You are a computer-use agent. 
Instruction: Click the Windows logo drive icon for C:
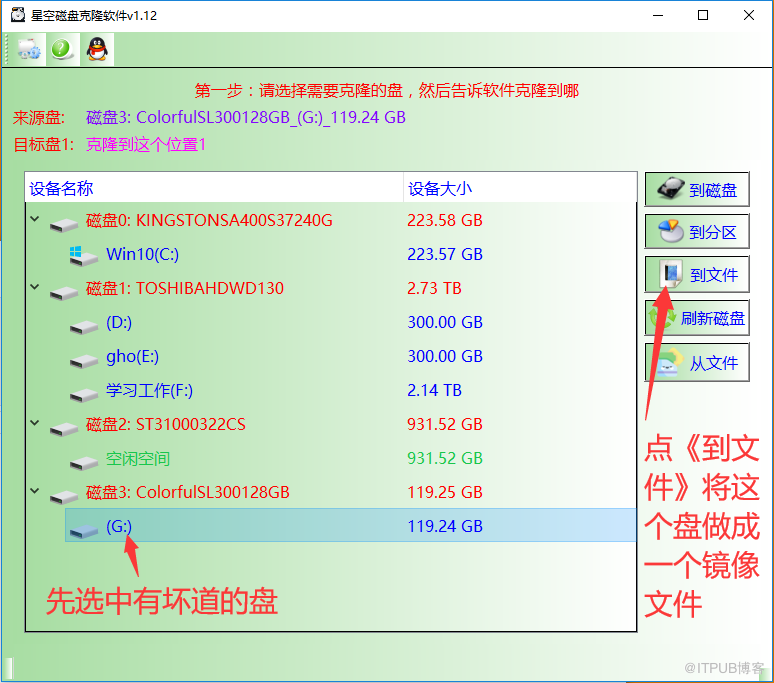(x=83, y=256)
